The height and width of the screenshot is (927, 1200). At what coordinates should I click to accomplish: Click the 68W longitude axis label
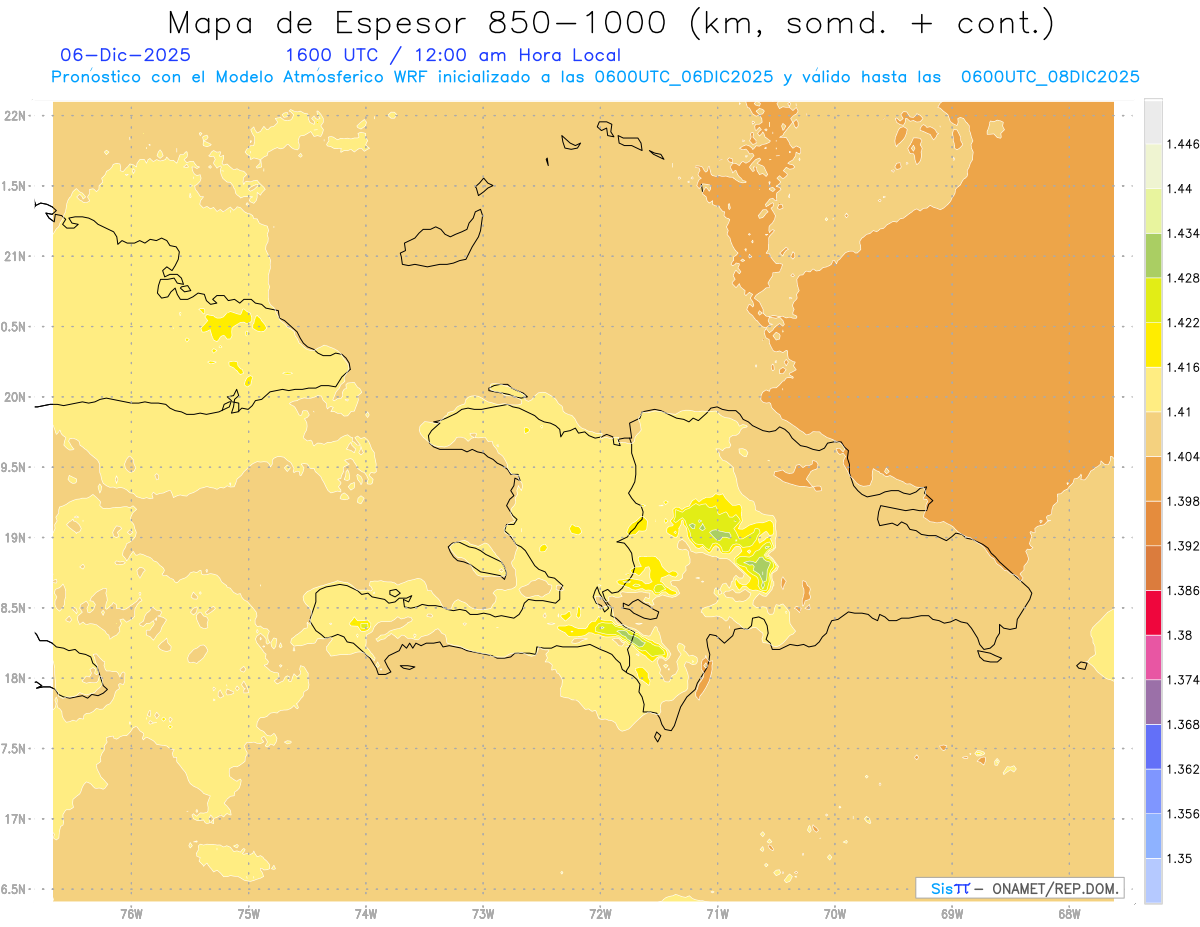click(1069, 914)
